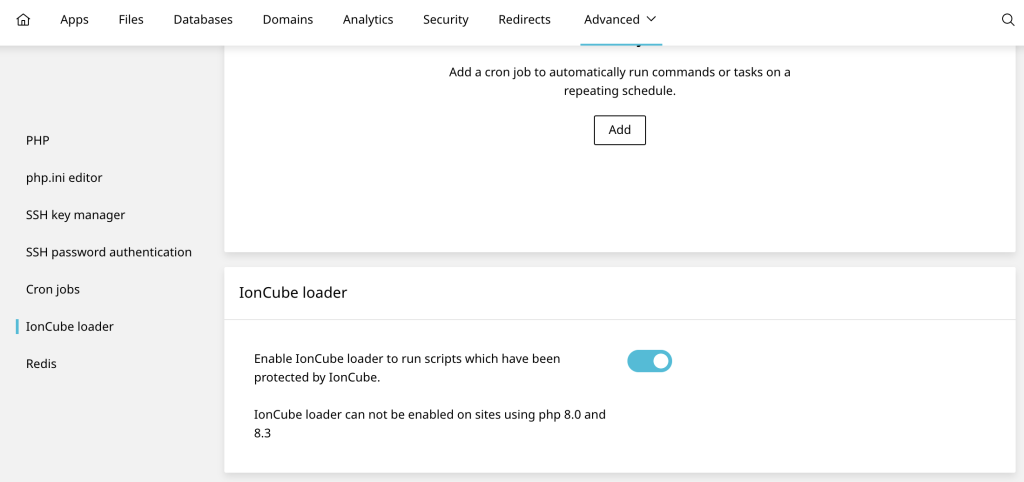Screen dimensions: 1024x482
Task: Go to the Analytics tab
Action: (368, 20)
